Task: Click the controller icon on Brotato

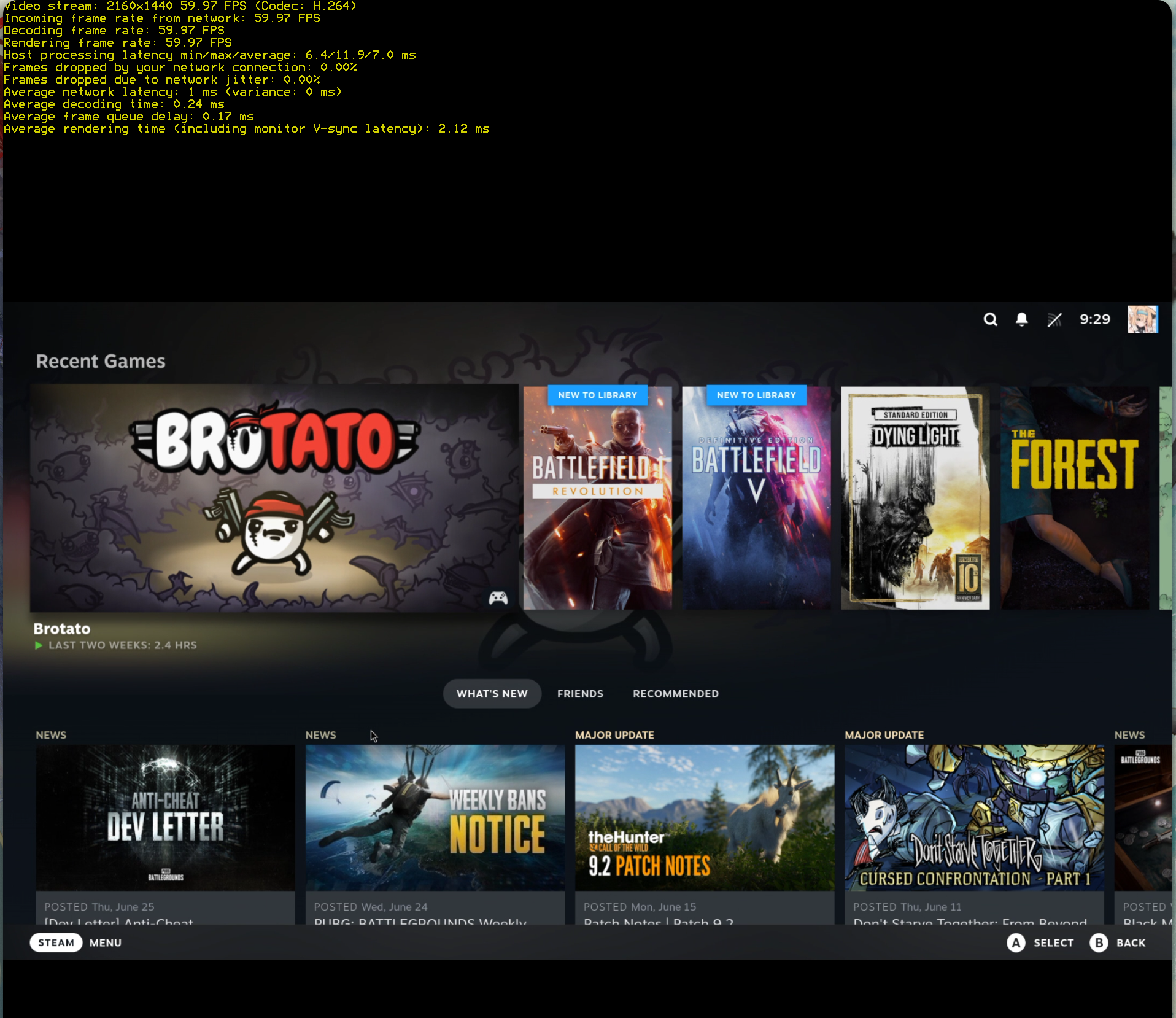Action: (x=498, y=597)
